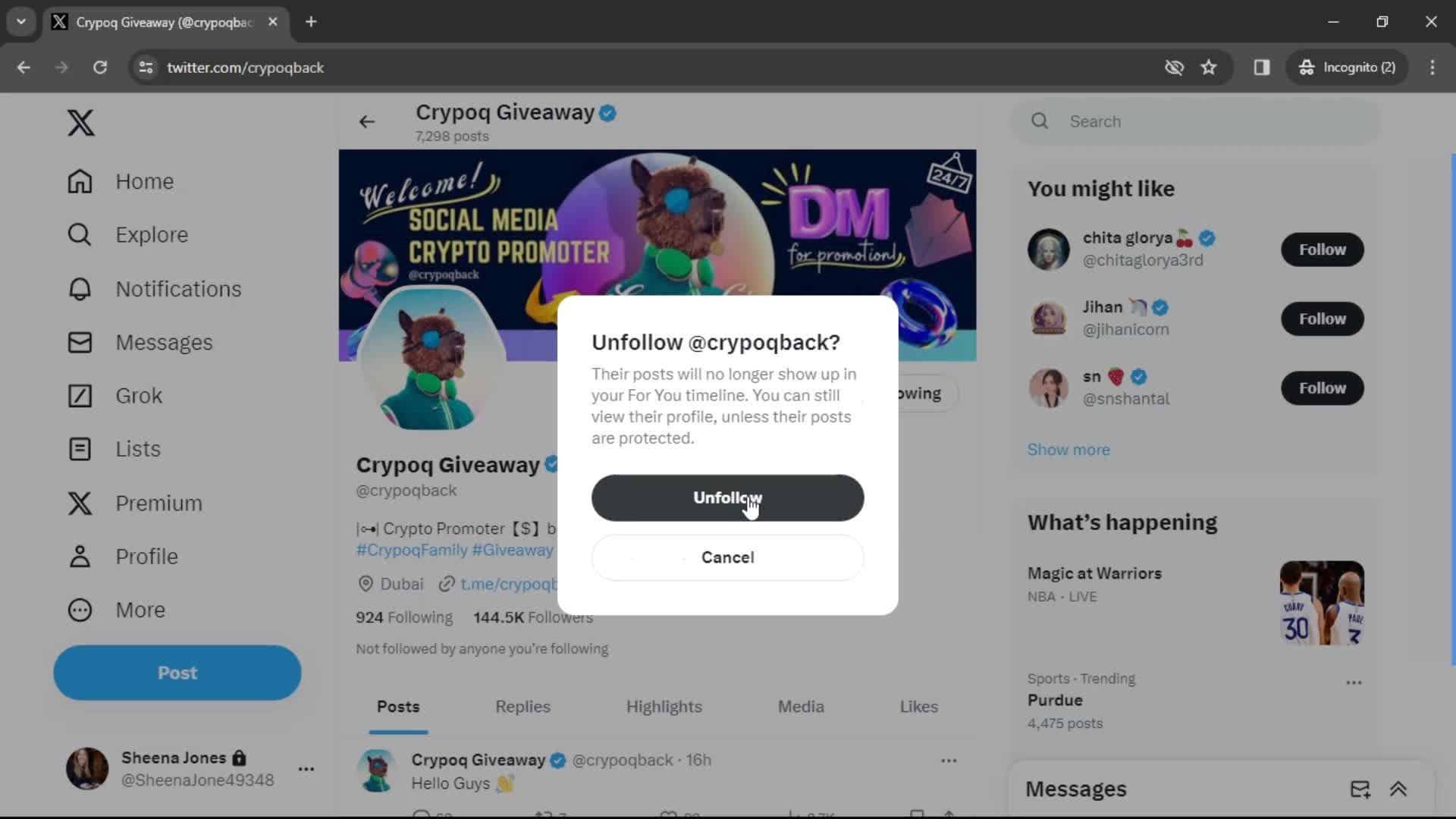Navigate to Lists section
Image resolution: width=1456 pixels, height=819 pixels.
[x=139, y=448]
